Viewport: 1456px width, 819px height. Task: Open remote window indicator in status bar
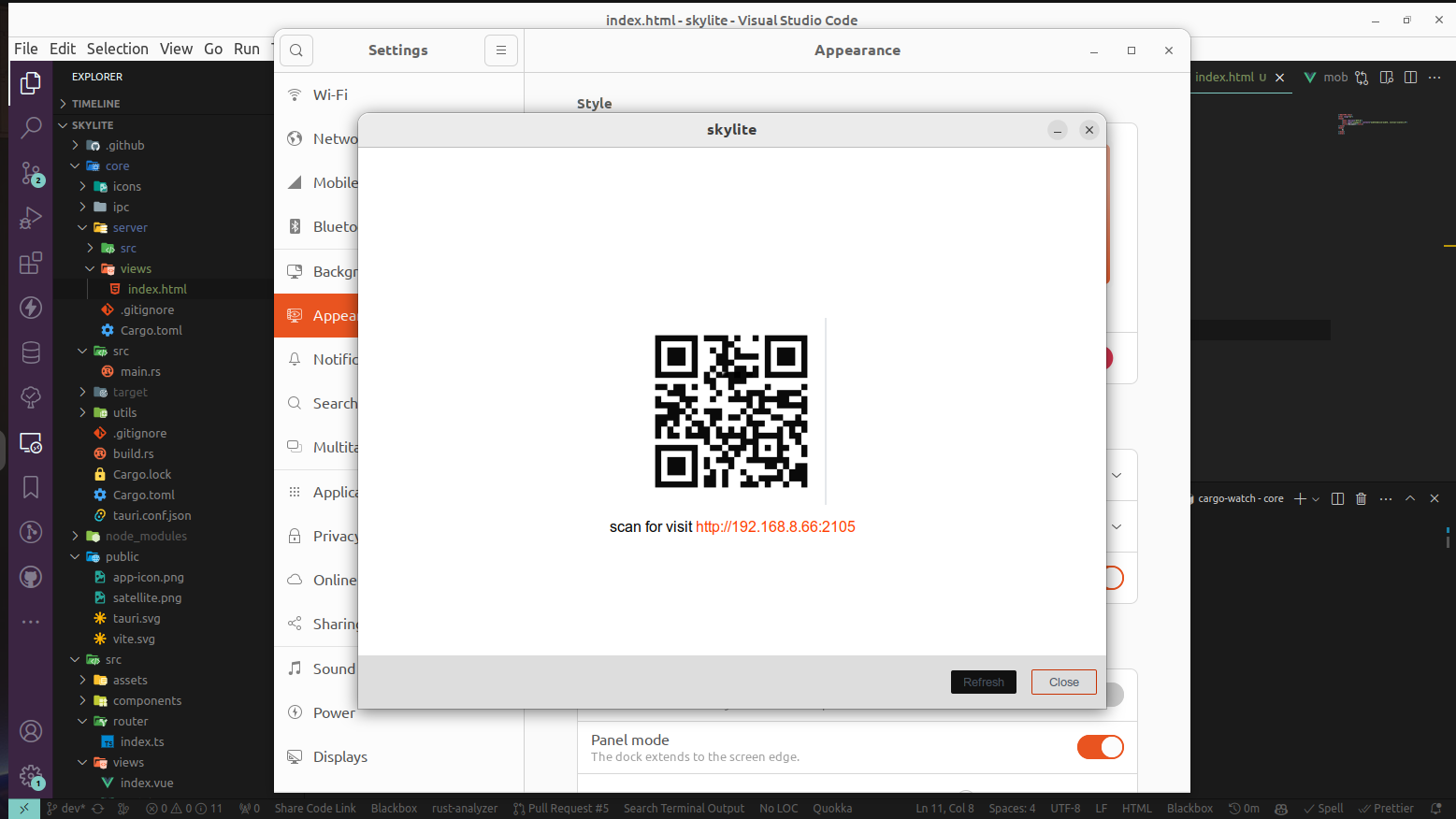[x=24, y=809]
